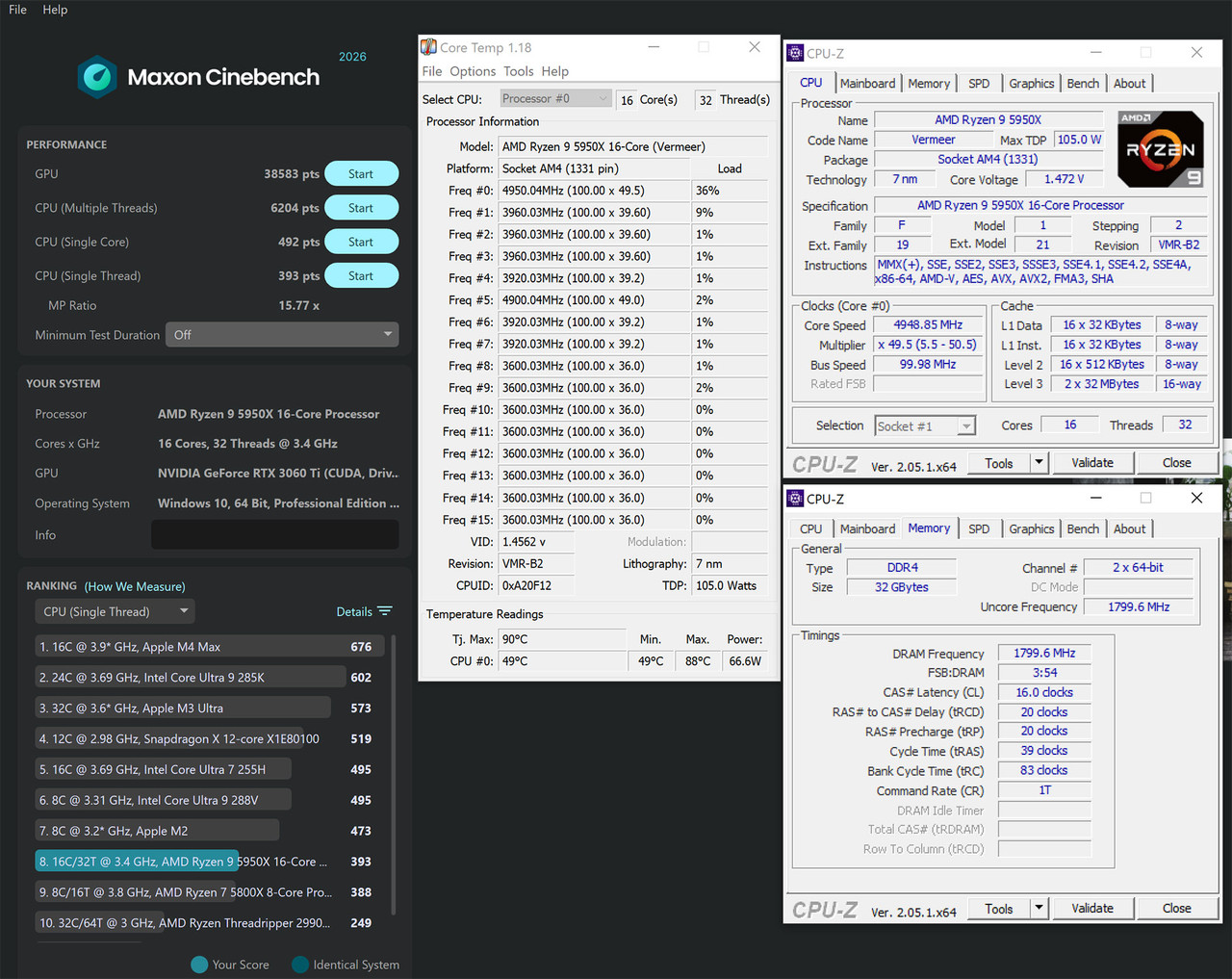
Task: Start the CPU (Single Core) test
Action: 361,242
